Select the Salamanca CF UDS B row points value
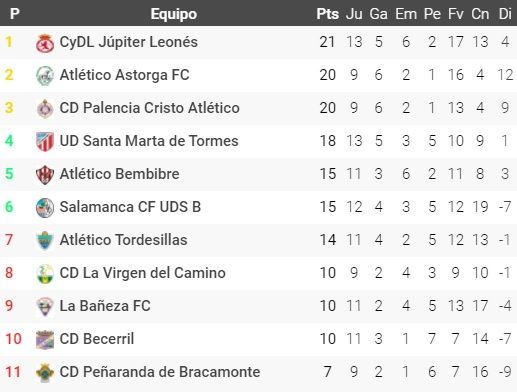 (328, 207)
